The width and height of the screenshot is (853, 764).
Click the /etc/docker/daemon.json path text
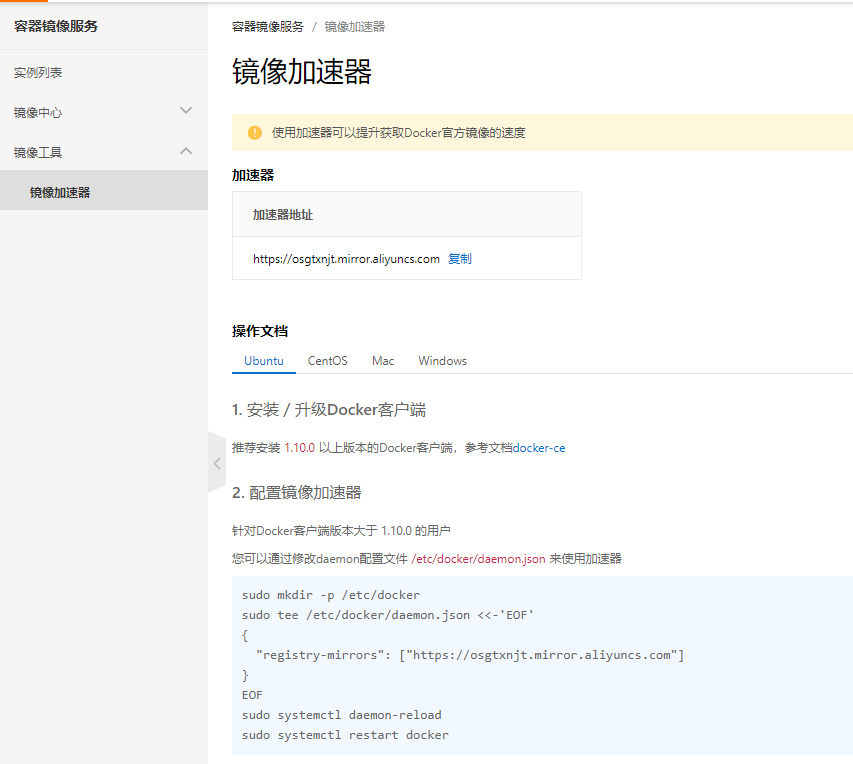(478, 559)
